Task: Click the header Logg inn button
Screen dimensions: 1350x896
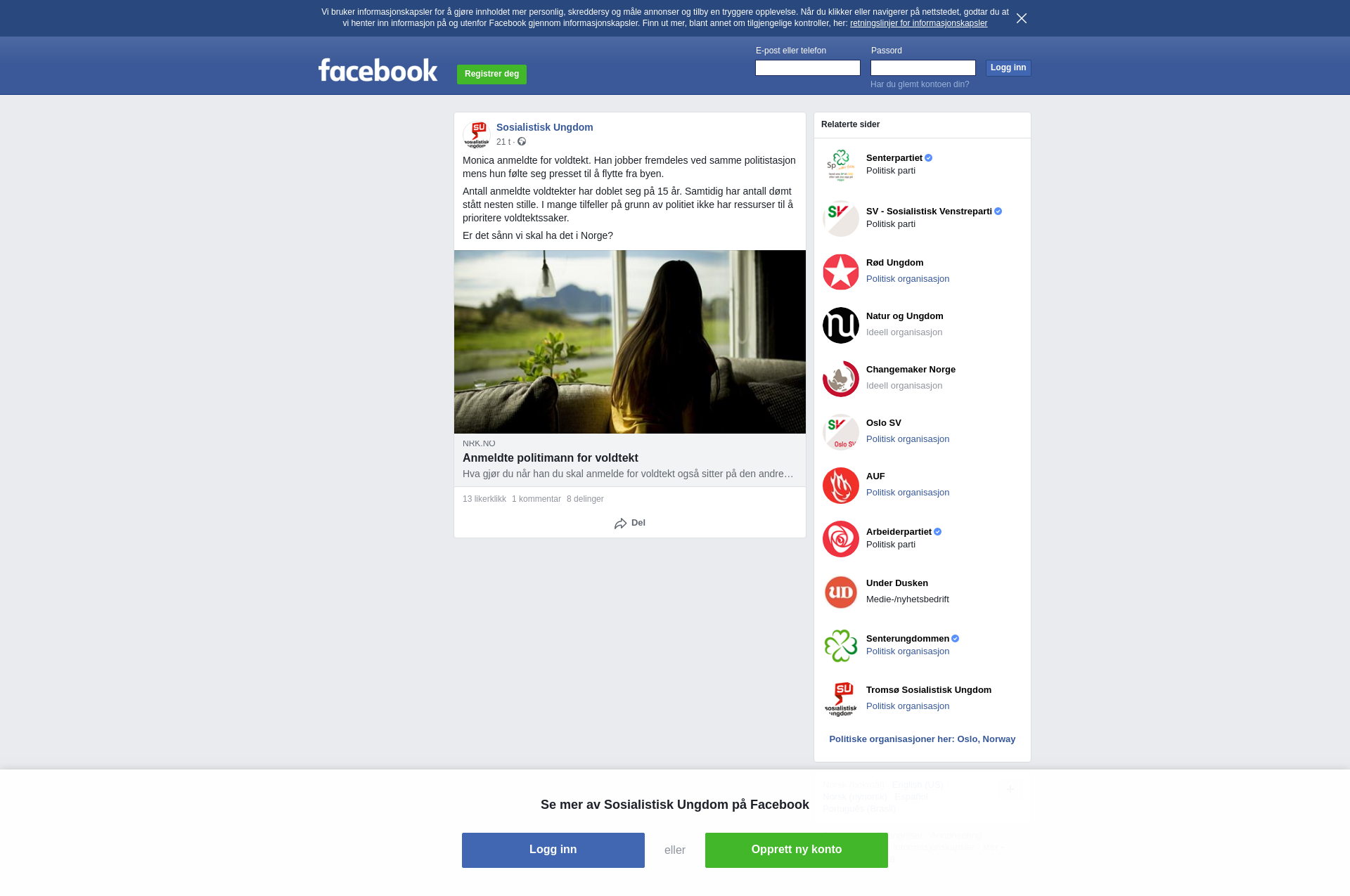Action: 1008,67
